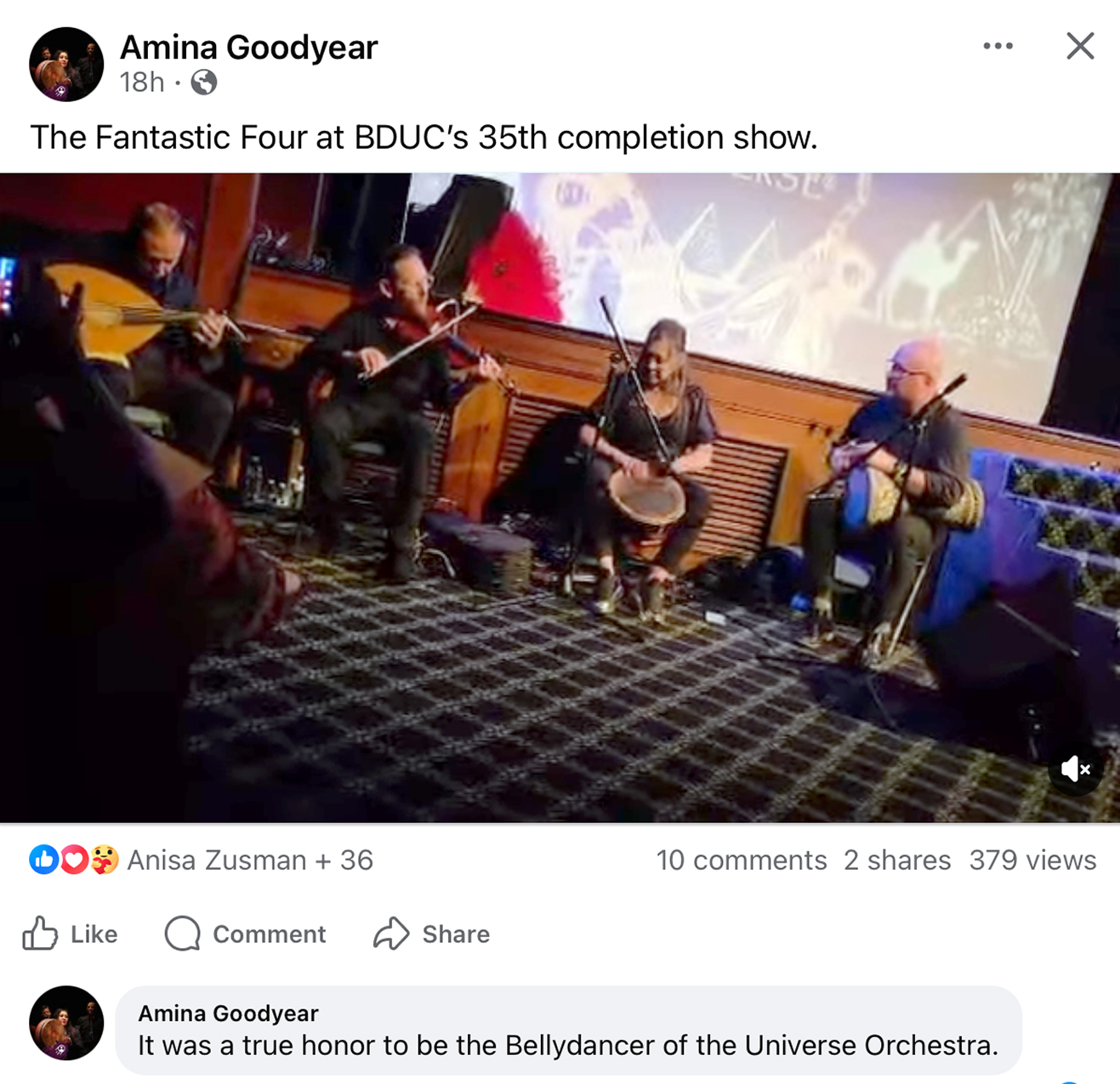Viewport: 1120px width, 1084px height.
Task: Click the thumbs-up Like icon
Action: pyautogui.click(x=40, y=934)
